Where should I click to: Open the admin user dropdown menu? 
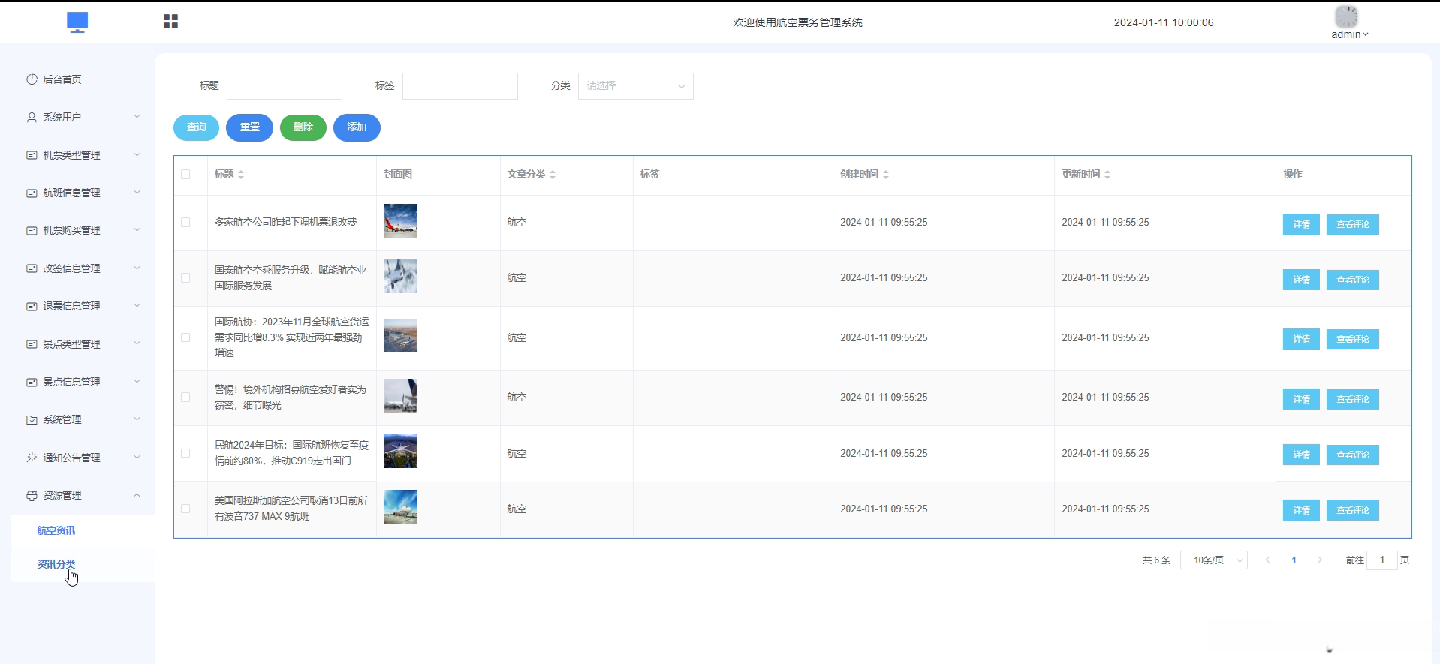coord(1350,35)
